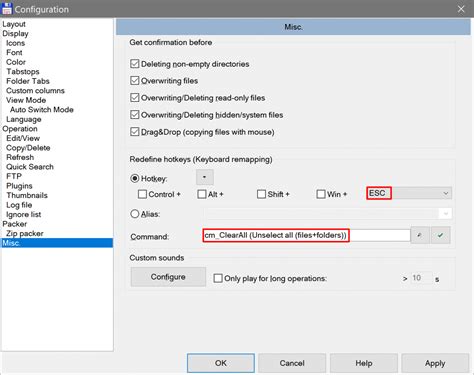Open the Alias dropdown list

click(446, 214)
